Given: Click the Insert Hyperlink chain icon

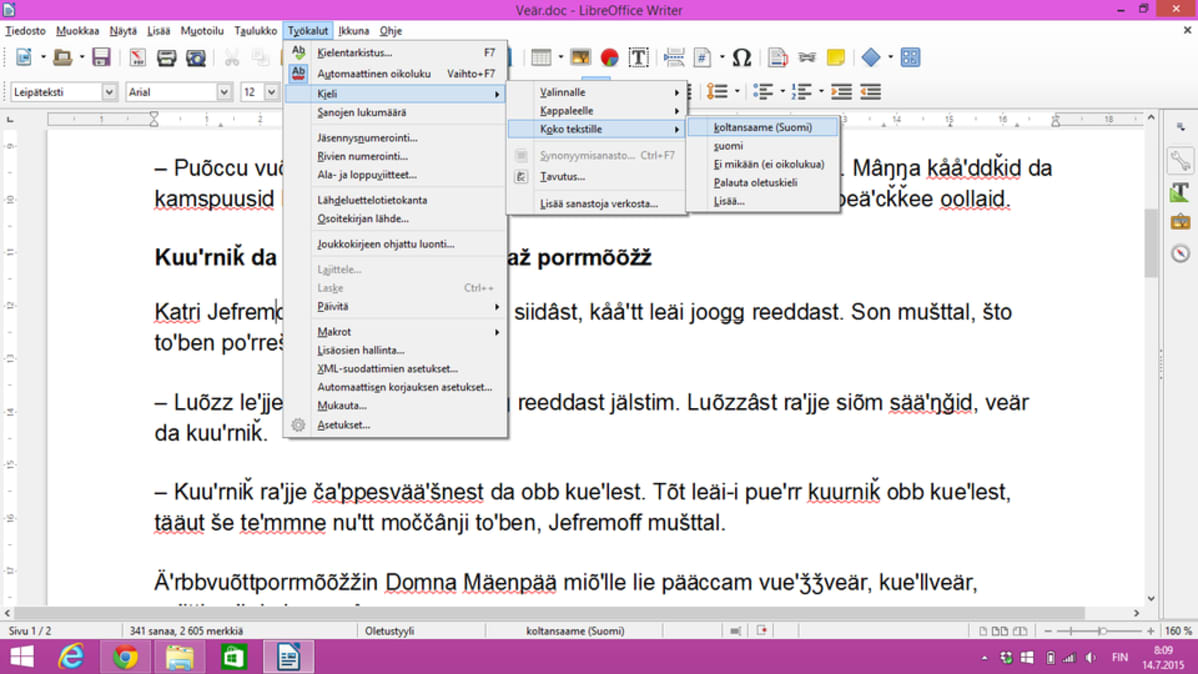Looking at the screenshot, I should pyautogui.click(x=807, y=57).
